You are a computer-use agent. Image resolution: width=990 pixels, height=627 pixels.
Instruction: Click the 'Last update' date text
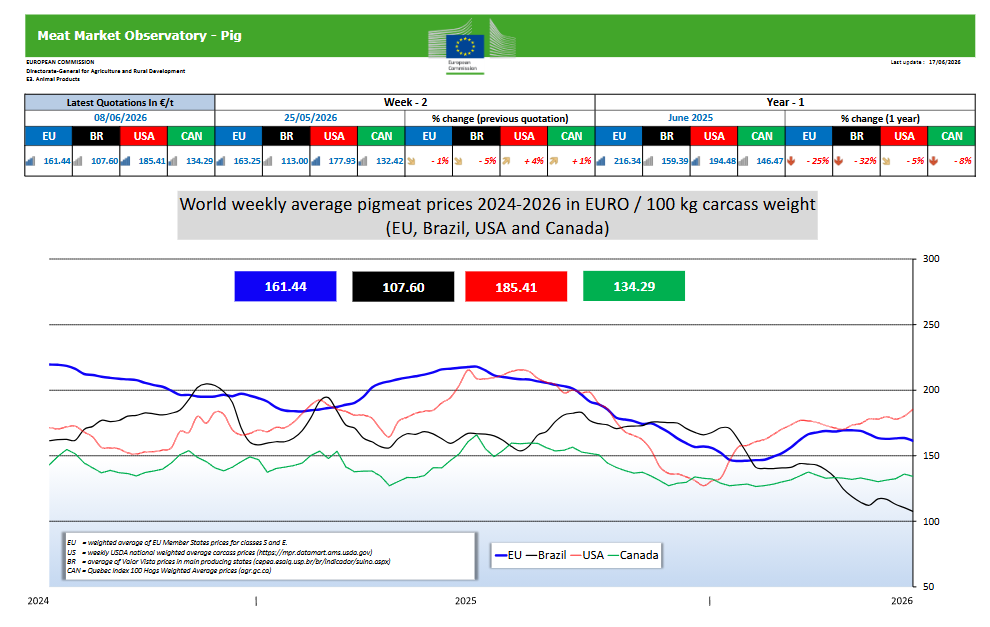(x=925, y=63)
